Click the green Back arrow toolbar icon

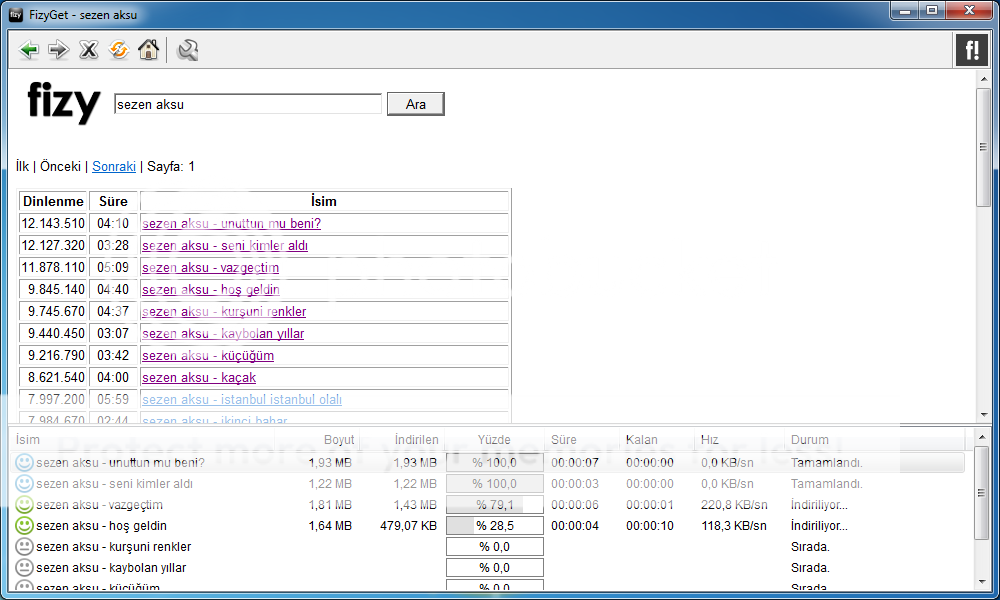pyautogui.click(x=29, y=50)
